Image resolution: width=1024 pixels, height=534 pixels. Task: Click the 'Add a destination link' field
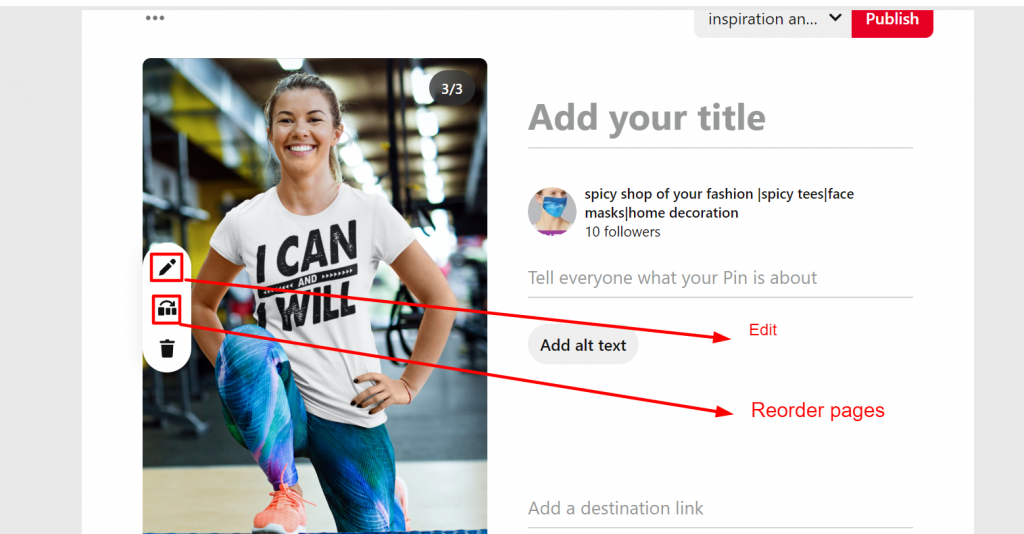click(x=720, y=509)
